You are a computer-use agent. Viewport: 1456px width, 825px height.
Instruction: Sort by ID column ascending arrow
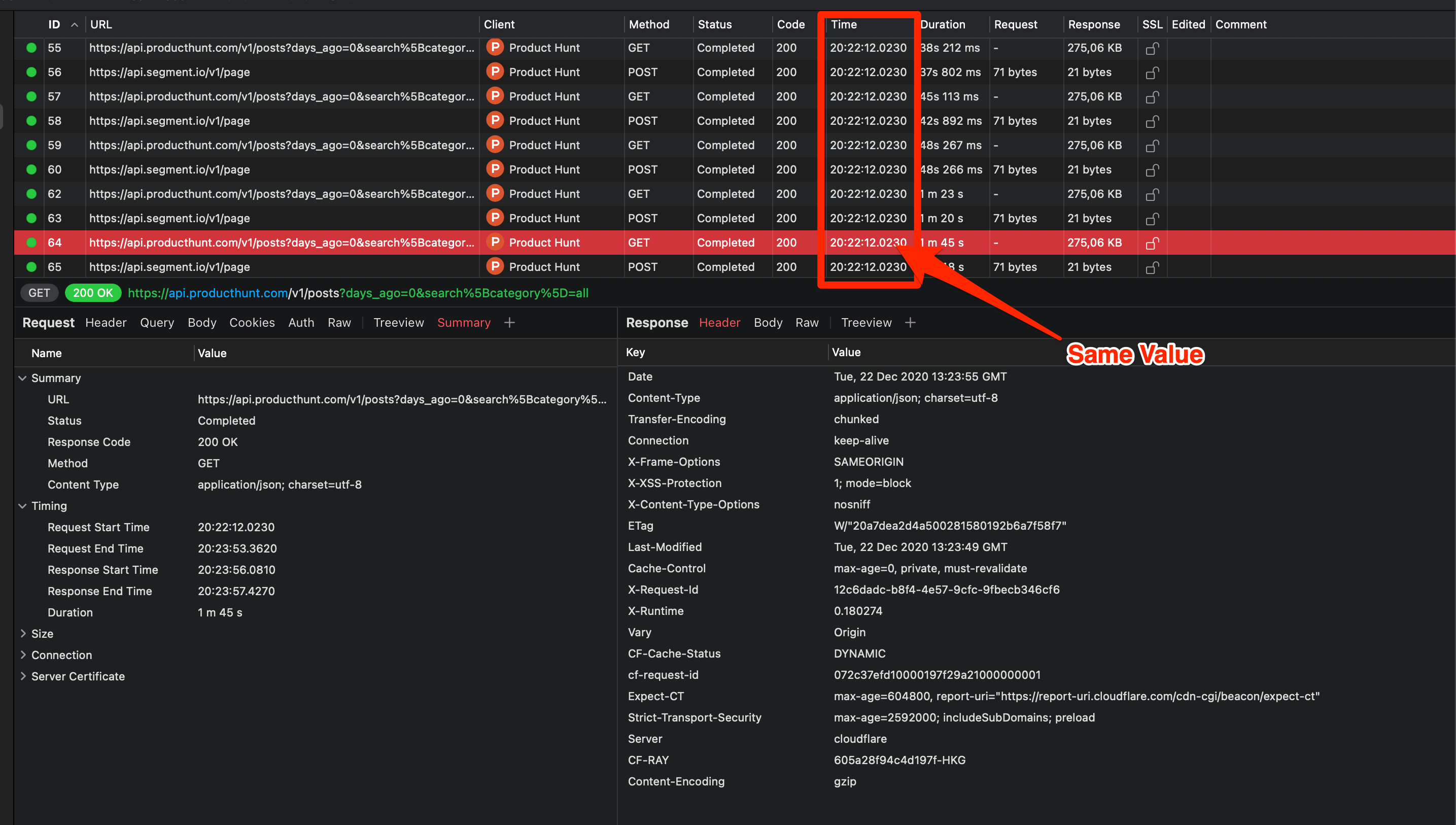point(74,25)
